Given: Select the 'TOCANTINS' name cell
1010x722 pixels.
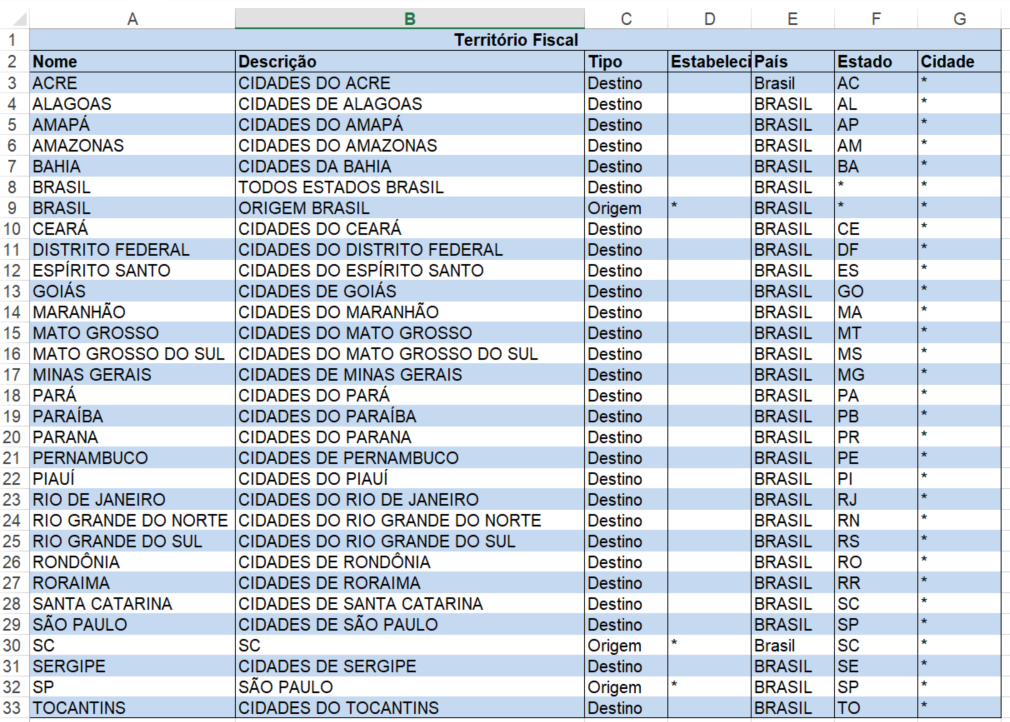Looking at the screenshot, I should pyautogui.click(x=132, y=708).
